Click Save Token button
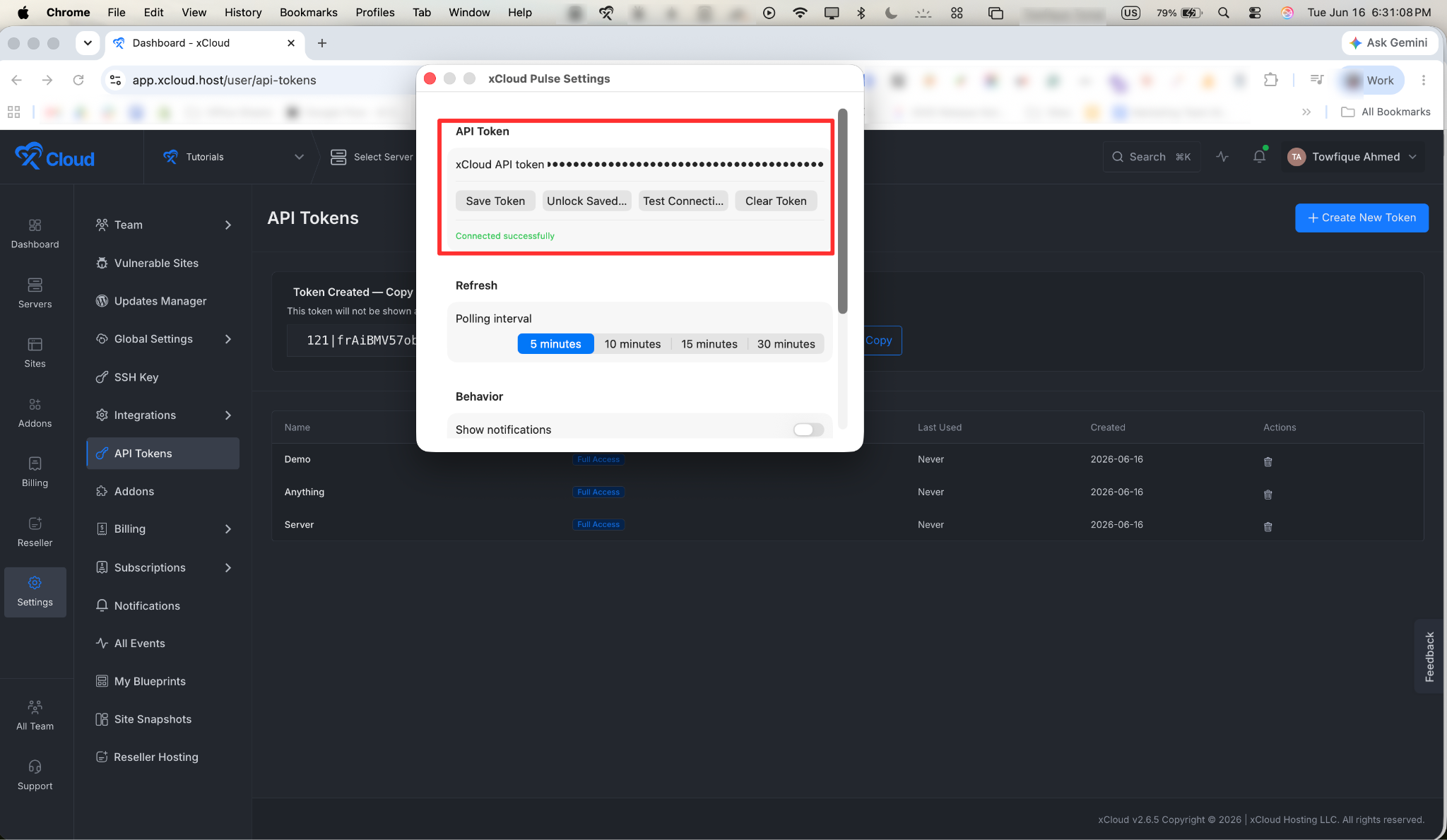The width and height of the screenshot is (1447, 840). tap(495, 201)
